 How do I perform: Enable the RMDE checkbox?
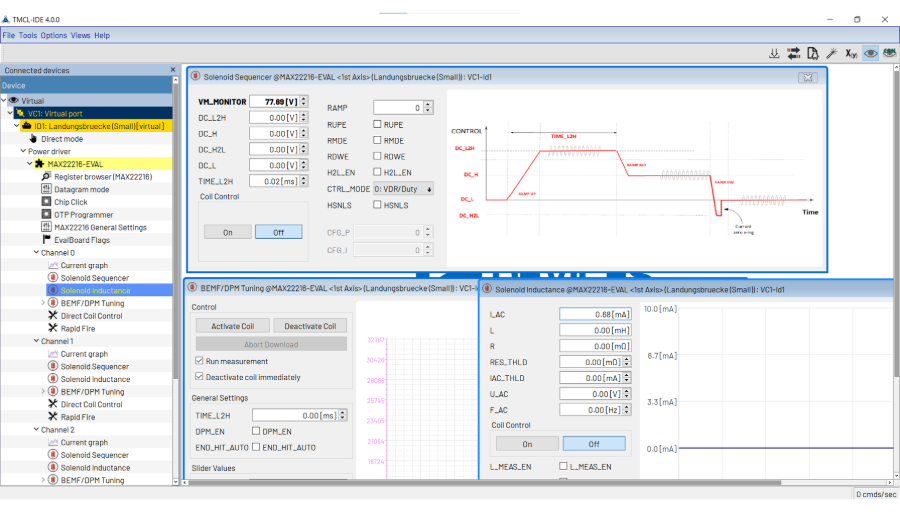tap(377, 140)
